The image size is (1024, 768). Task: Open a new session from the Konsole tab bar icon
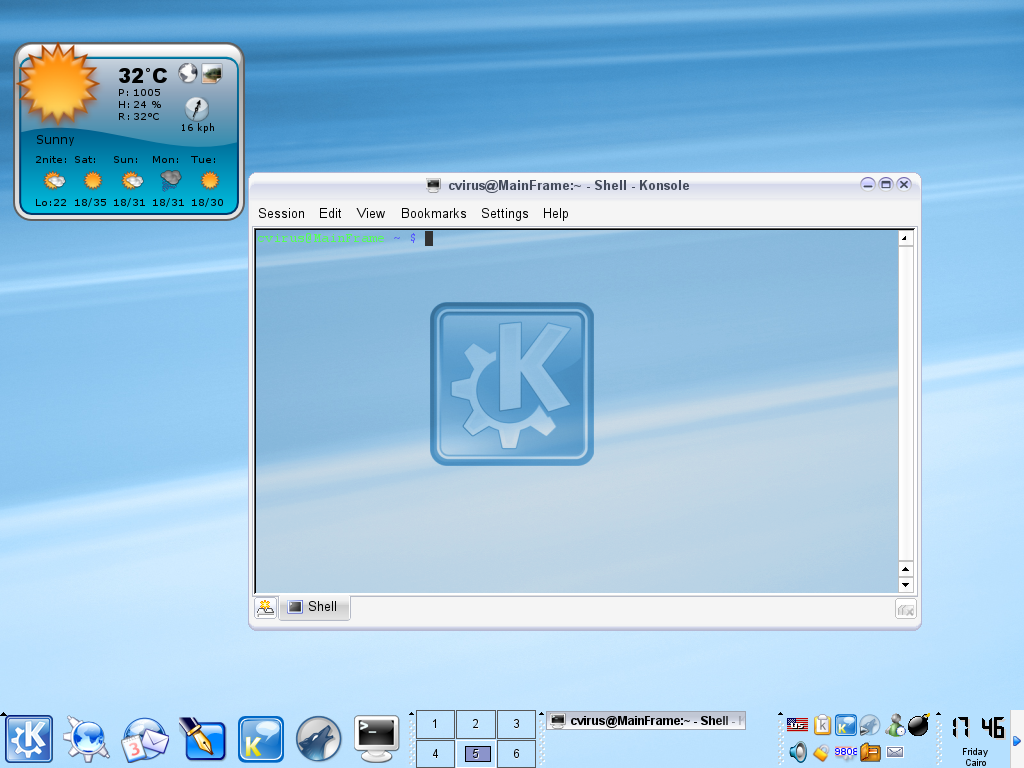[265, 607]
